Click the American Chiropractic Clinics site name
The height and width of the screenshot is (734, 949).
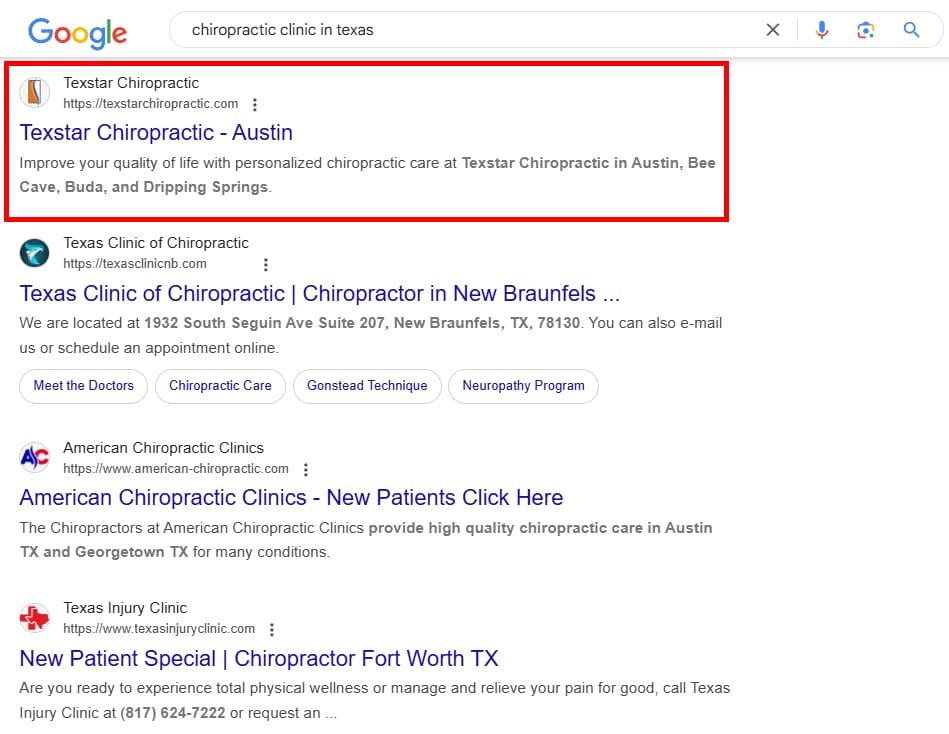[163, 448]
